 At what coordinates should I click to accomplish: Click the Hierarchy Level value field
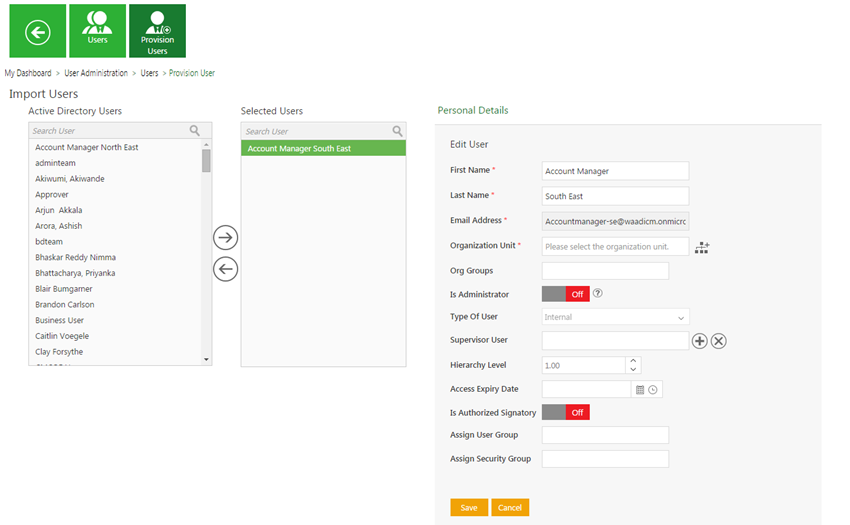coord(584,365)
